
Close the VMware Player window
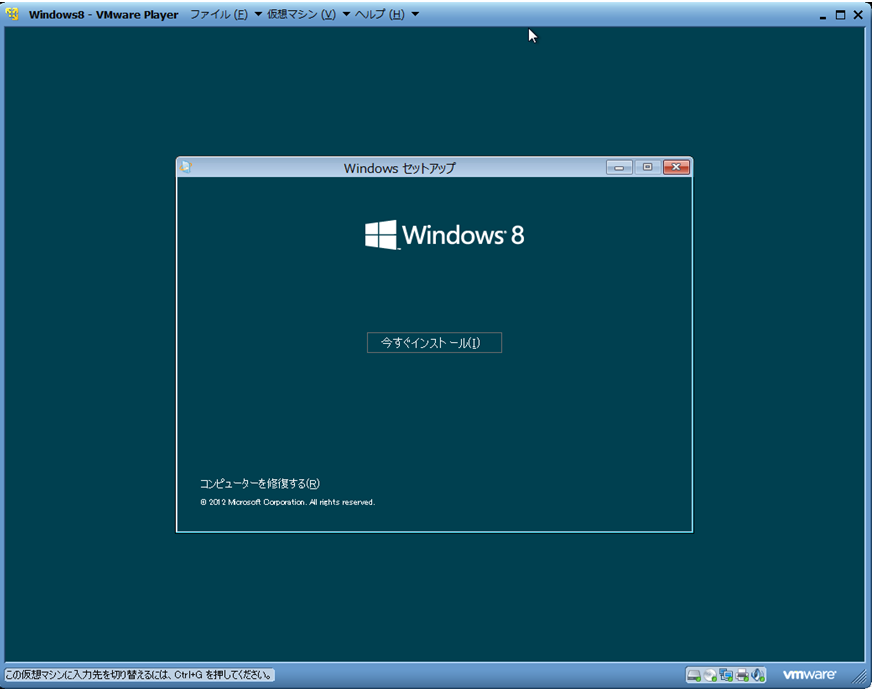(858, 15)
